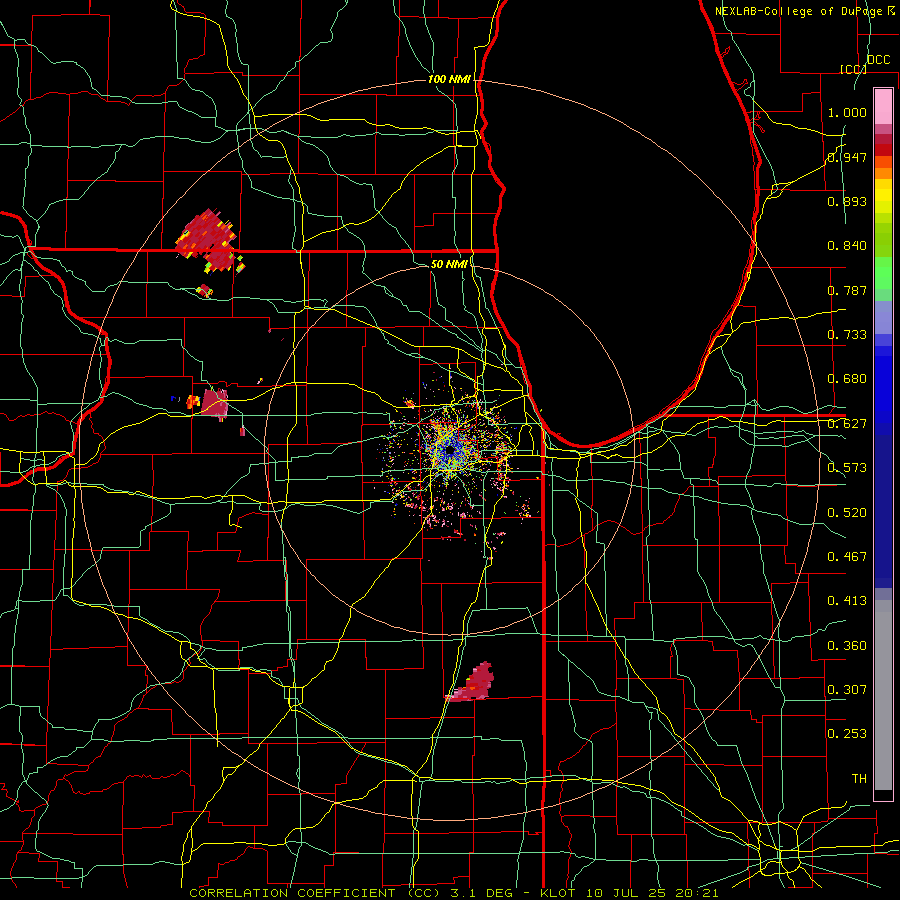
Task: Click the 0.680 scale value
Action: 847,379
